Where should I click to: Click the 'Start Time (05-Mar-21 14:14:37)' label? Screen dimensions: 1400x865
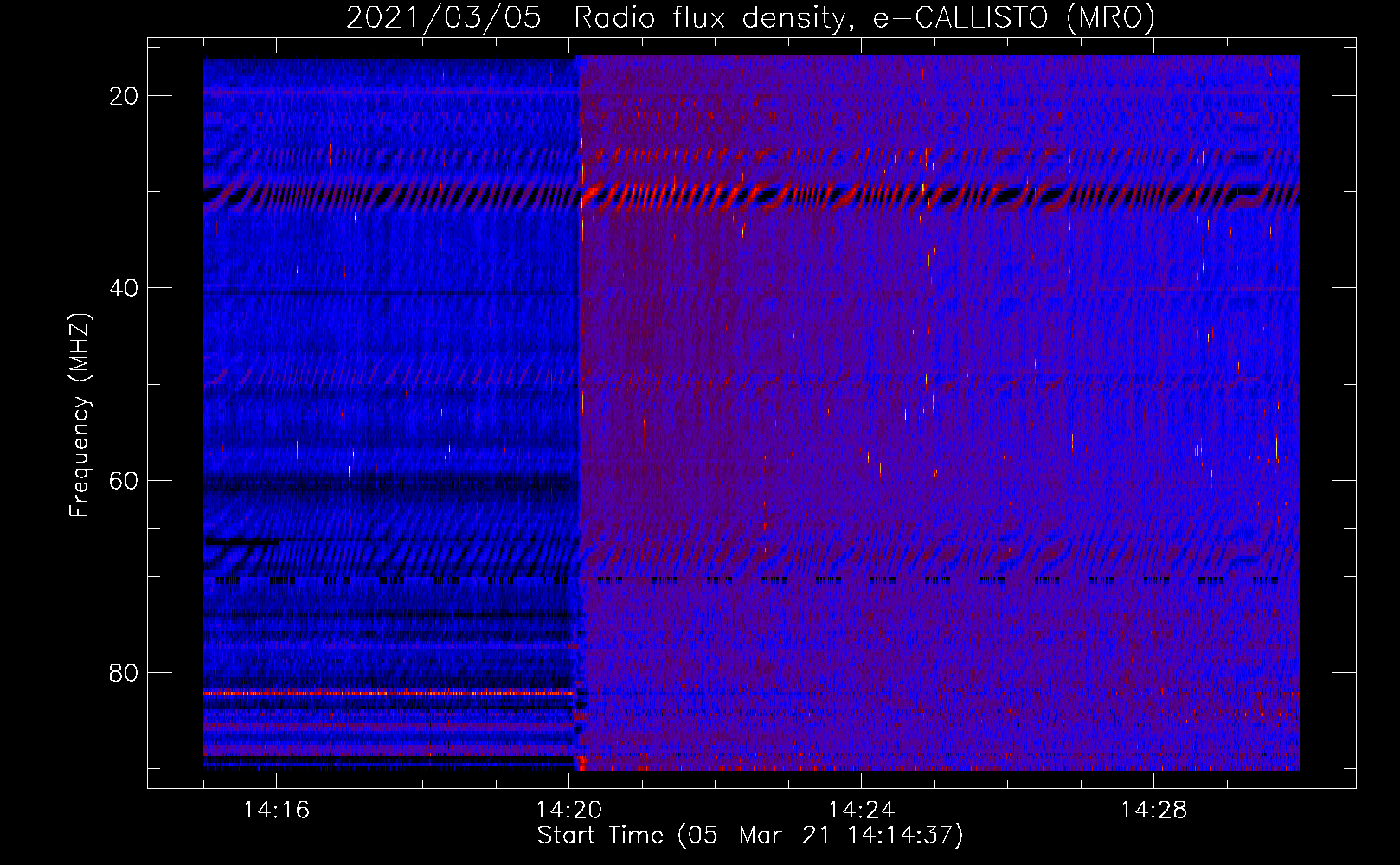[750, 836]
